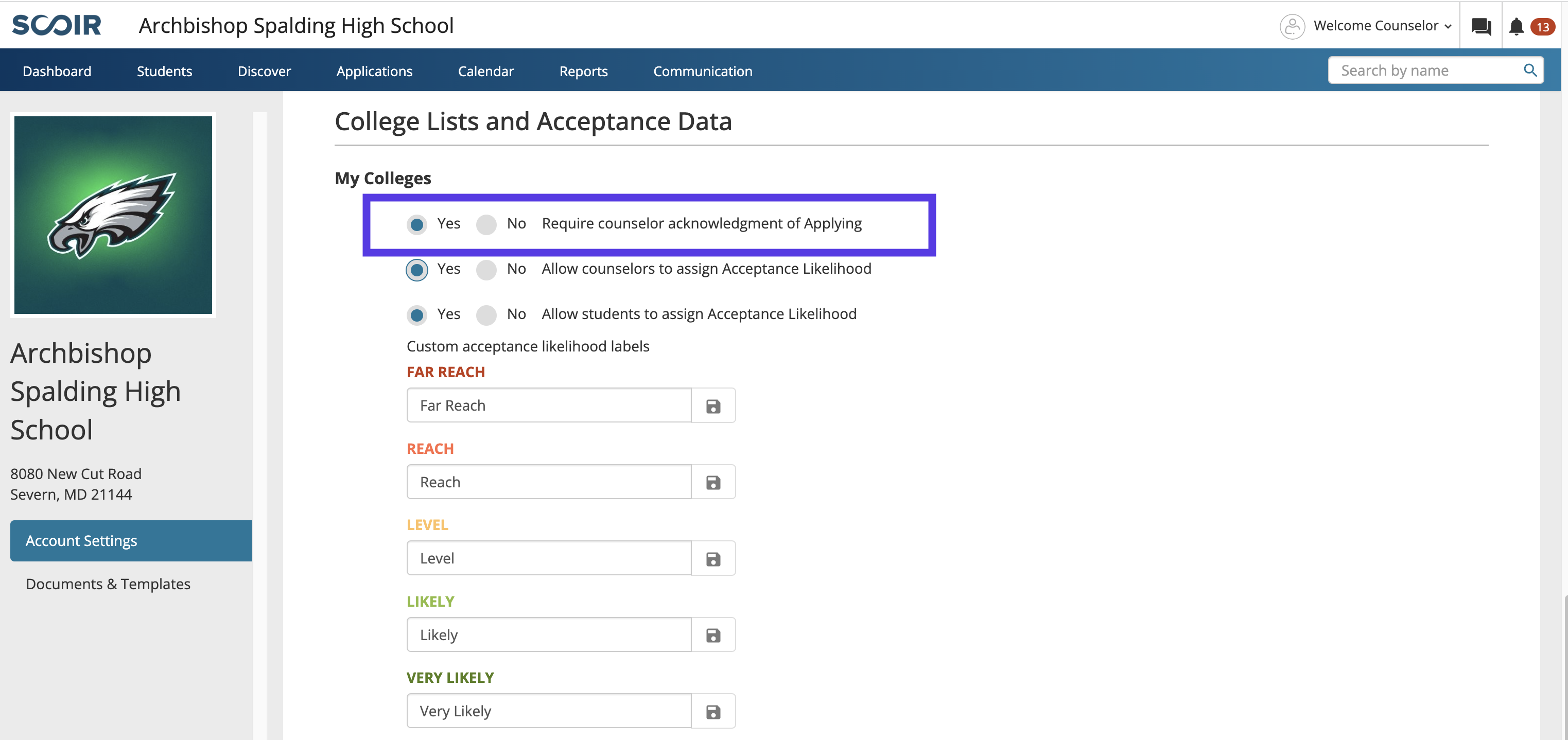
Task: Select Yes for counselors assigning Acceptance Likelihood
Action: coord(417,270)
